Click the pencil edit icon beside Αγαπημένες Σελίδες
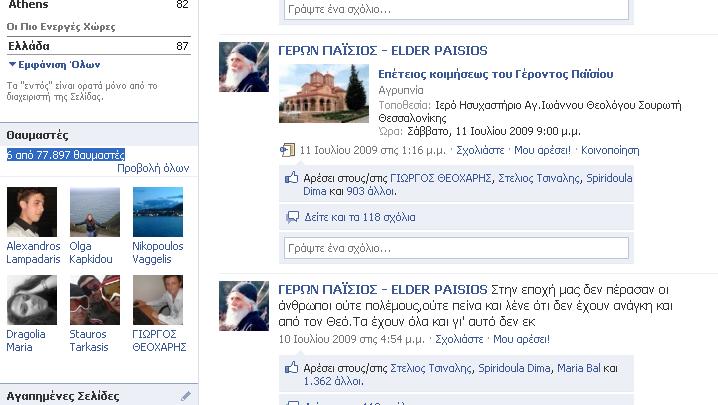Screen dimensions: 718x405 (186, 396)
